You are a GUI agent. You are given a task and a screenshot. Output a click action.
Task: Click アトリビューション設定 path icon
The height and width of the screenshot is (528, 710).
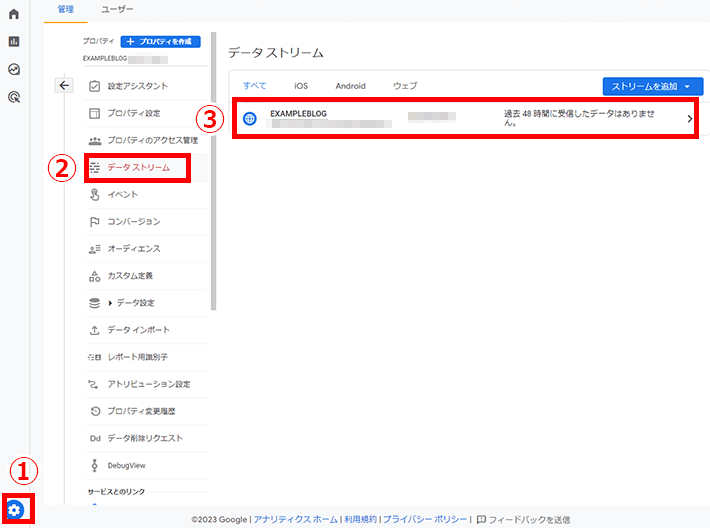93,384
